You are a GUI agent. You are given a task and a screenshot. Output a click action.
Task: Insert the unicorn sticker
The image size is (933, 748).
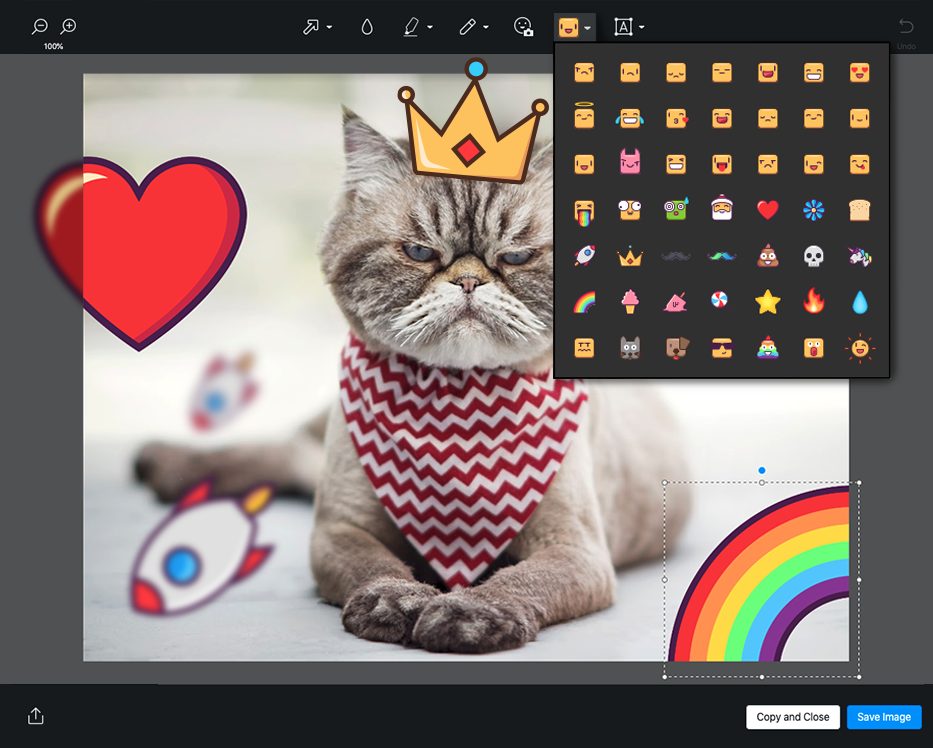click(x=859, y=256)
